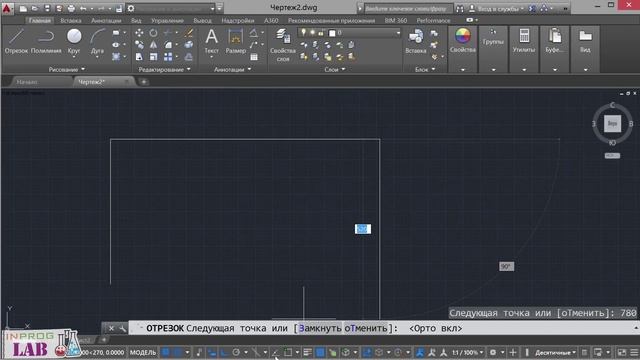The height and width of the screenshot is (360, 640).
Task: Click the Array tool icon
Action: tap(168, 57)
